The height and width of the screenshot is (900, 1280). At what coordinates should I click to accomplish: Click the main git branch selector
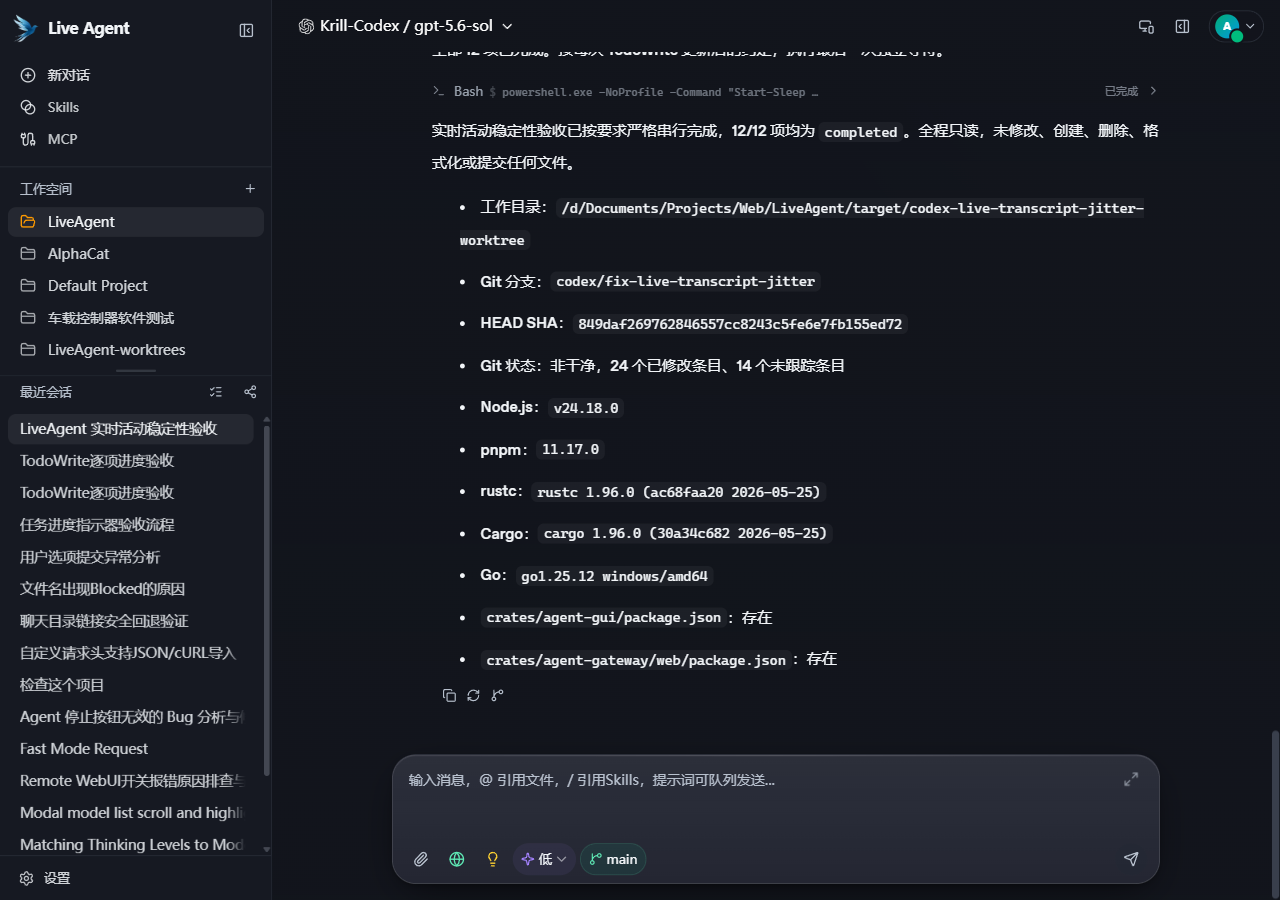[x=613, y=859]
